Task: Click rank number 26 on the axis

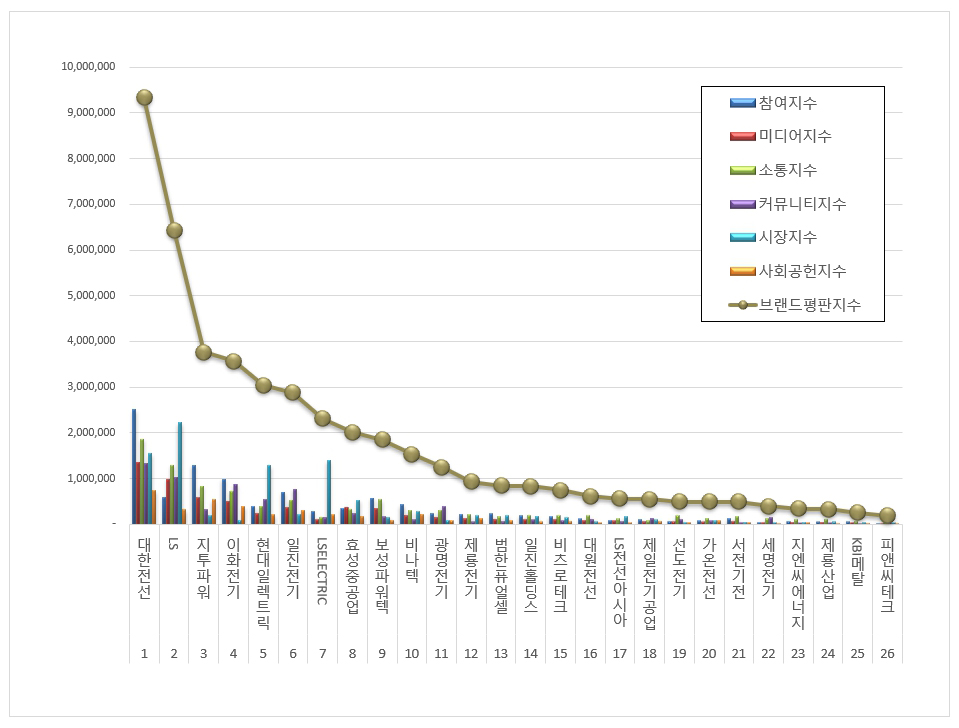Action: (887, 652)
